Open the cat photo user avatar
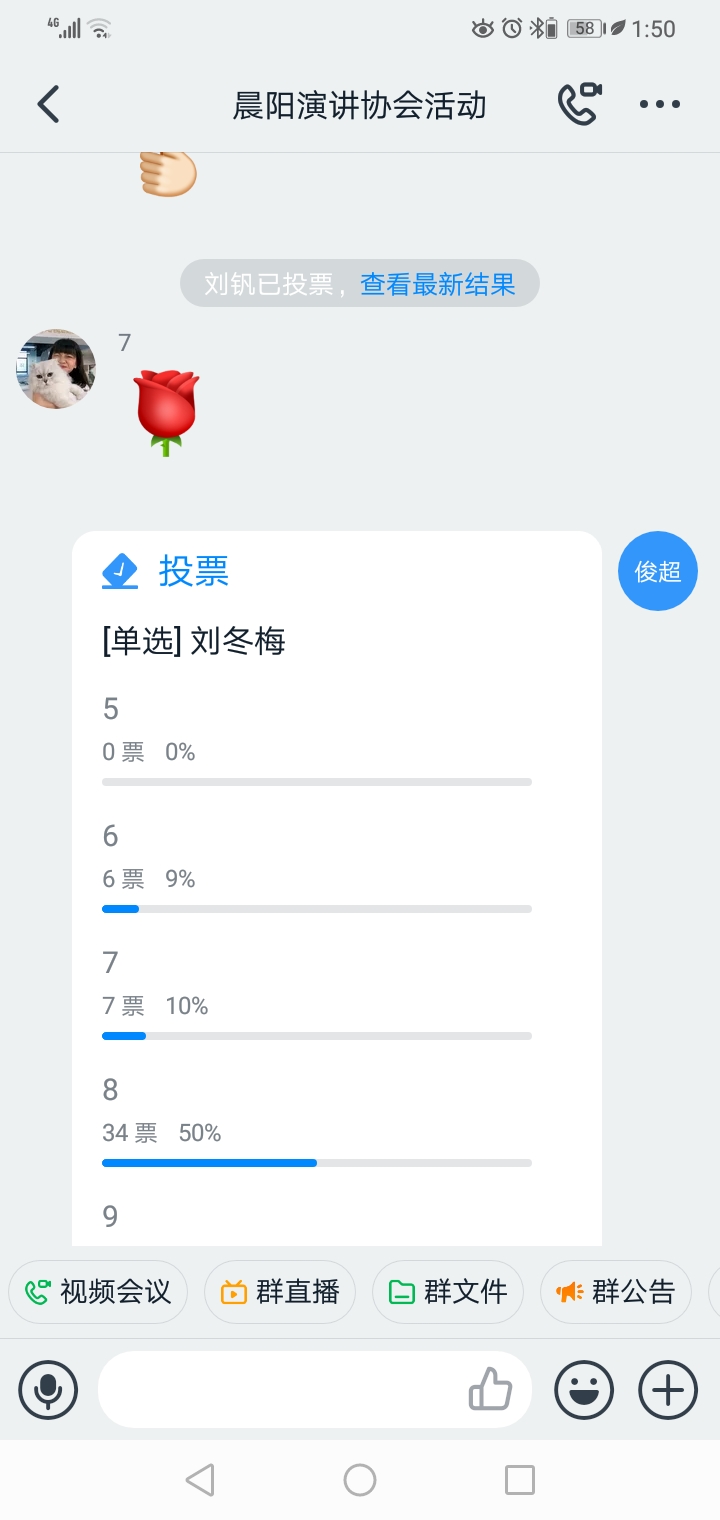Screen dimensions: 720x1520 point(56,369)
